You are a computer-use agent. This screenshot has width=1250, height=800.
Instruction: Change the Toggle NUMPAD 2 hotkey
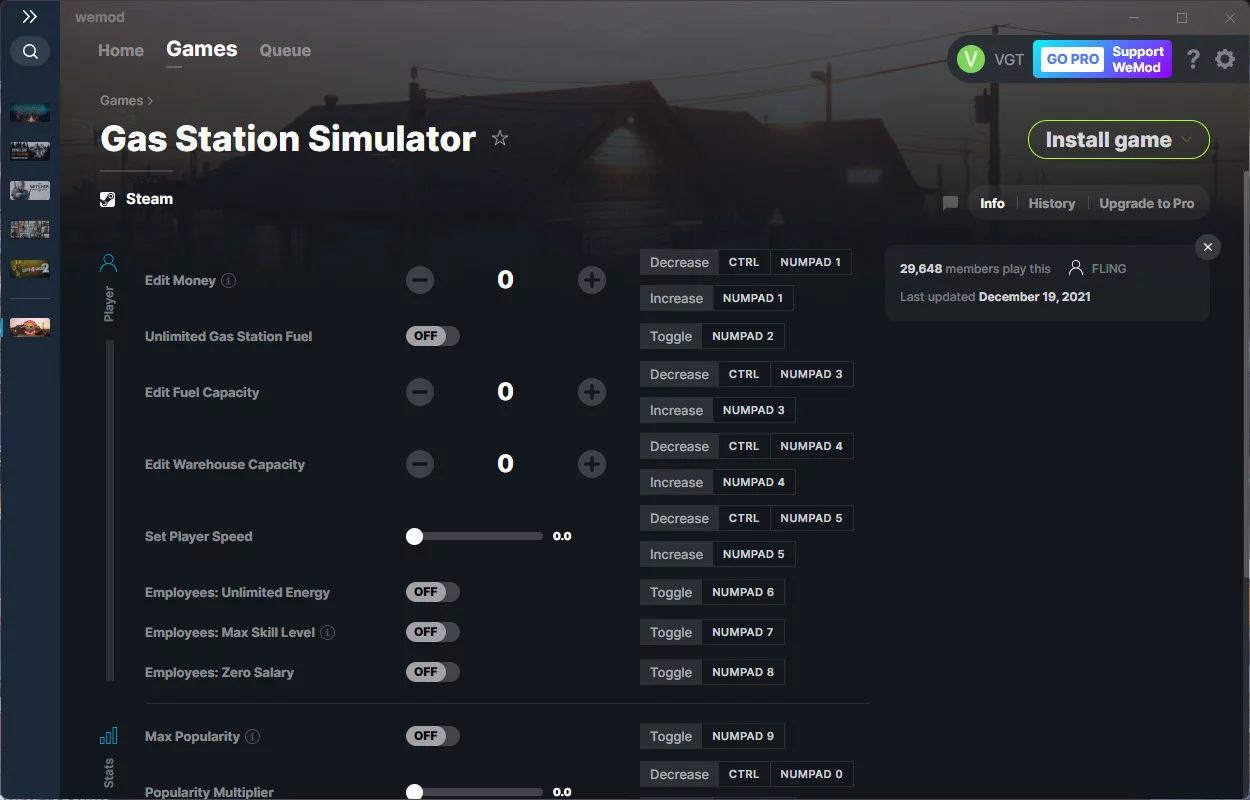(712, 336)
